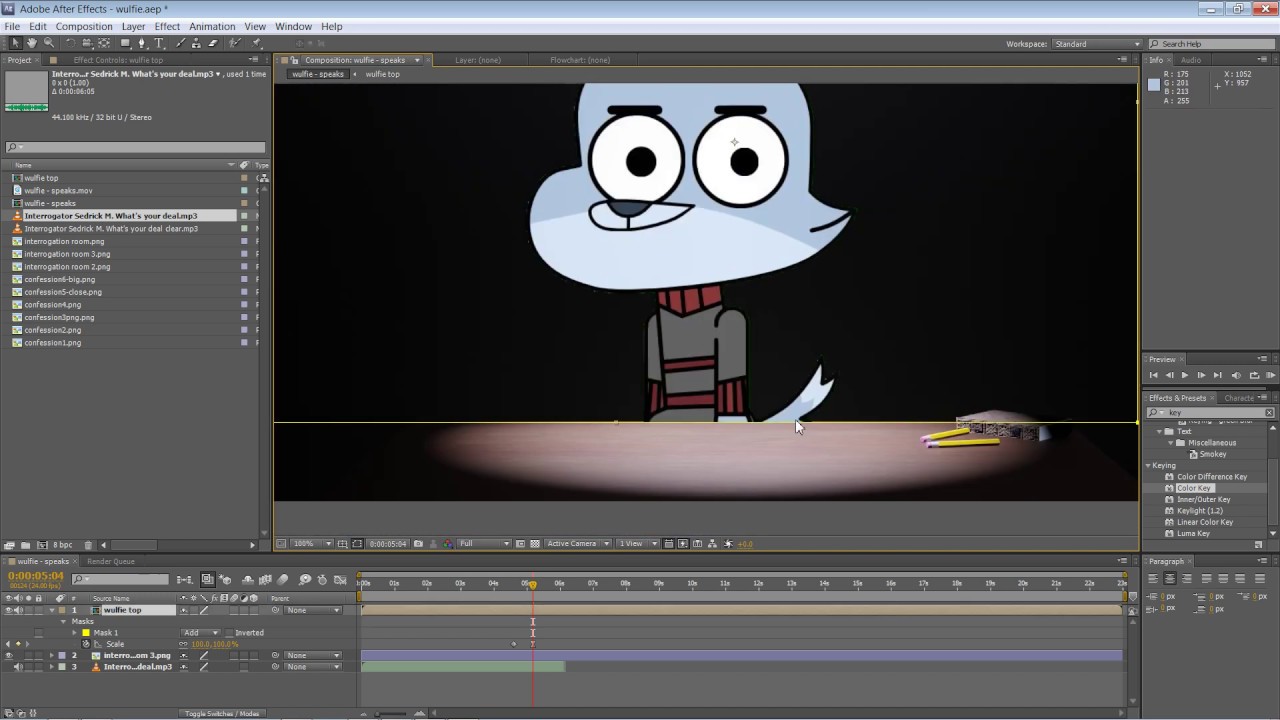The width and height of the screenshot is (1280, 720).
Task: Click the Brainstorm icon in the timeline
Action: click(x=305, y=580)
